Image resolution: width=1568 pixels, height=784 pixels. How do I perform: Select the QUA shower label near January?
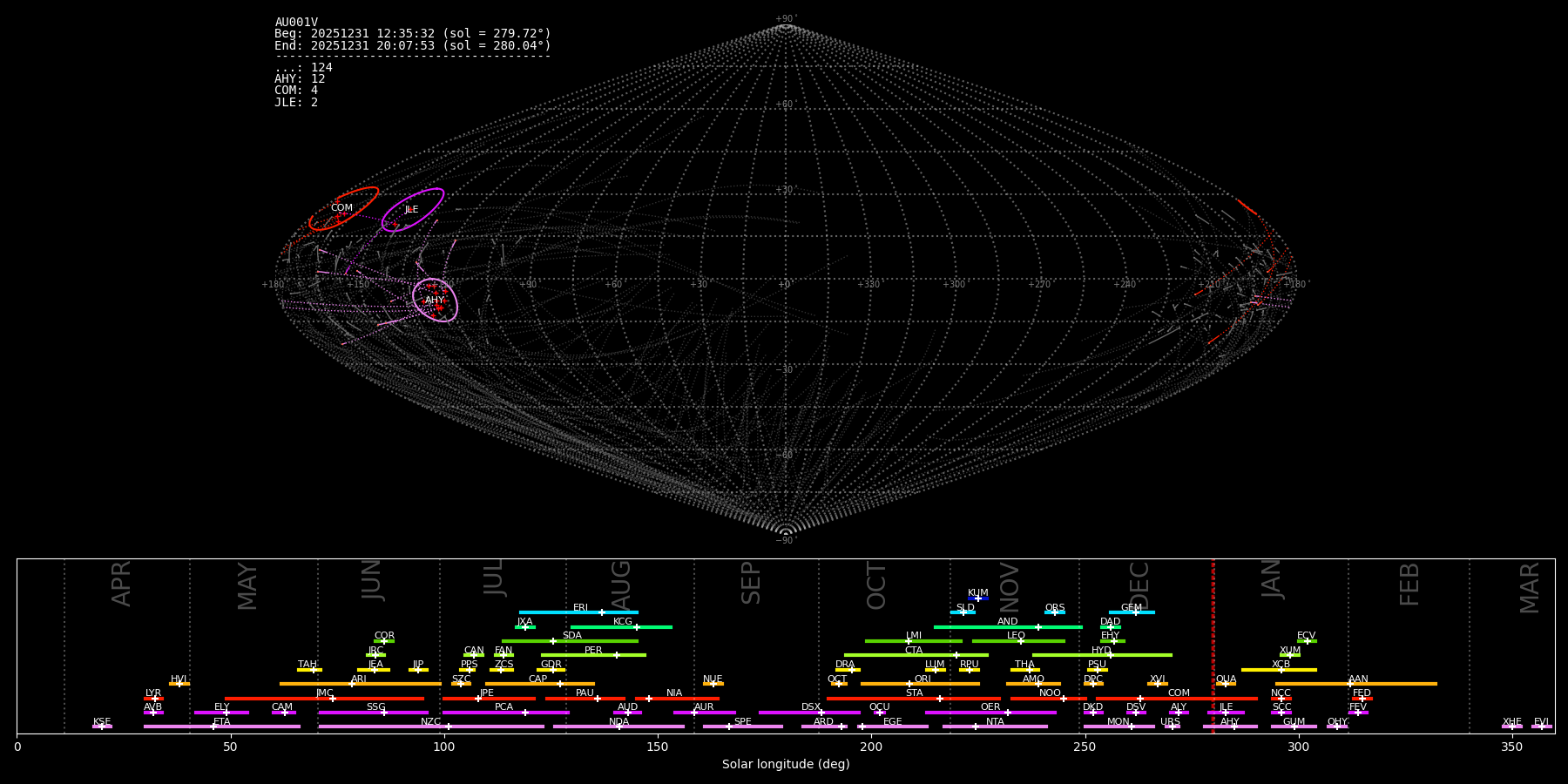(1226, 679)
